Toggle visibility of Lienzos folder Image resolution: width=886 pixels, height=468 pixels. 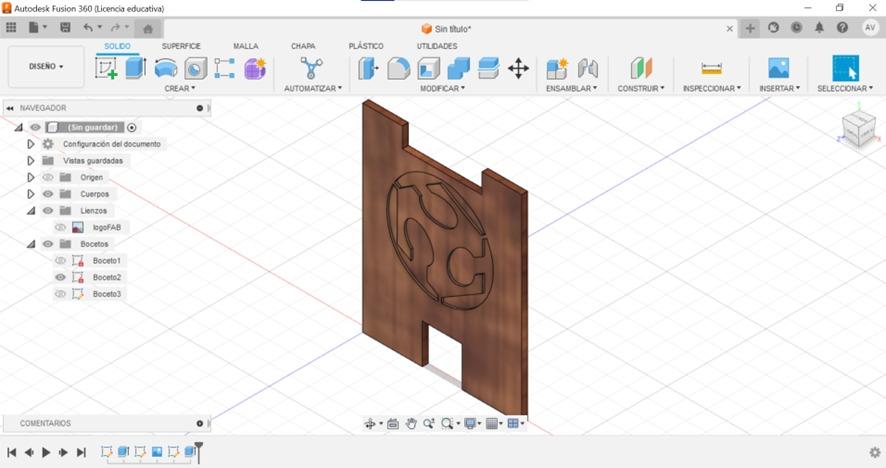coord(48,211)
